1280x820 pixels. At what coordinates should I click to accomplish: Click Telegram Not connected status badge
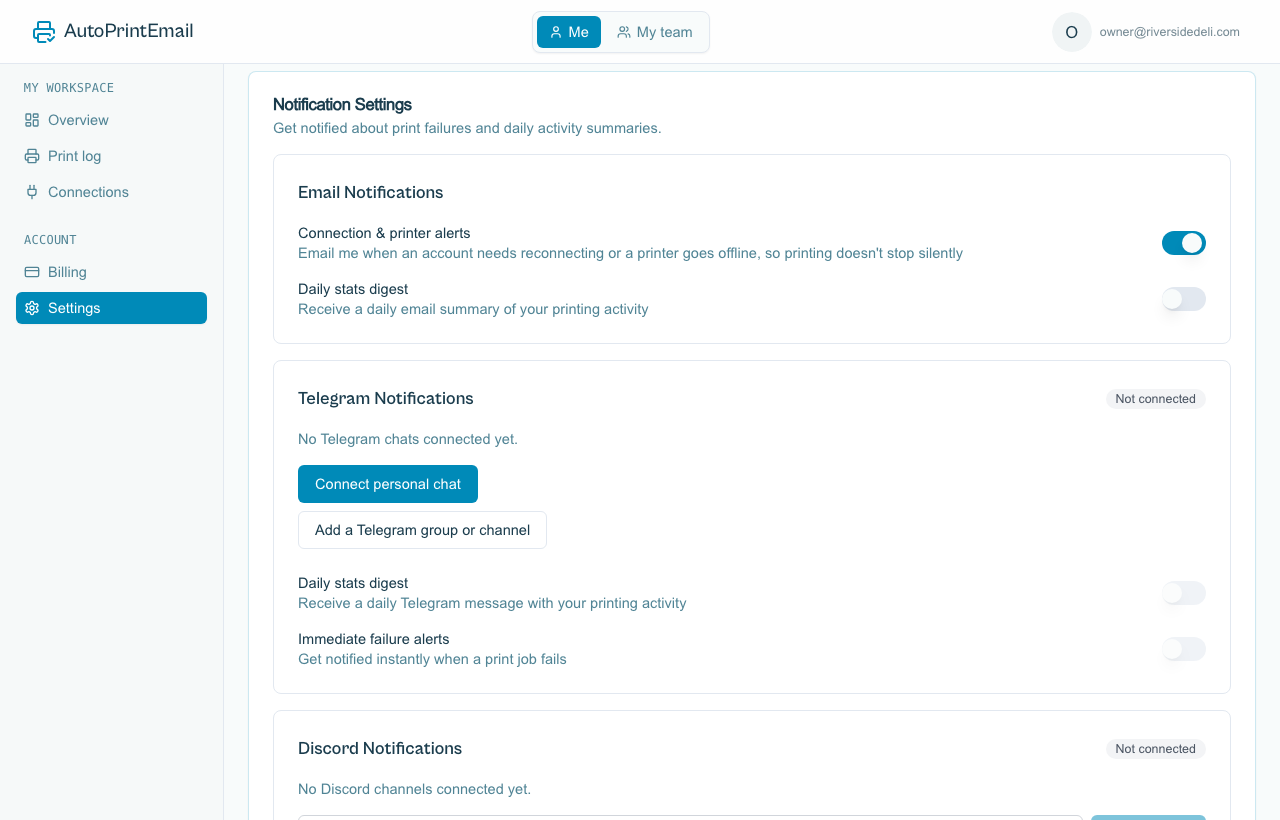point(1156,399)
